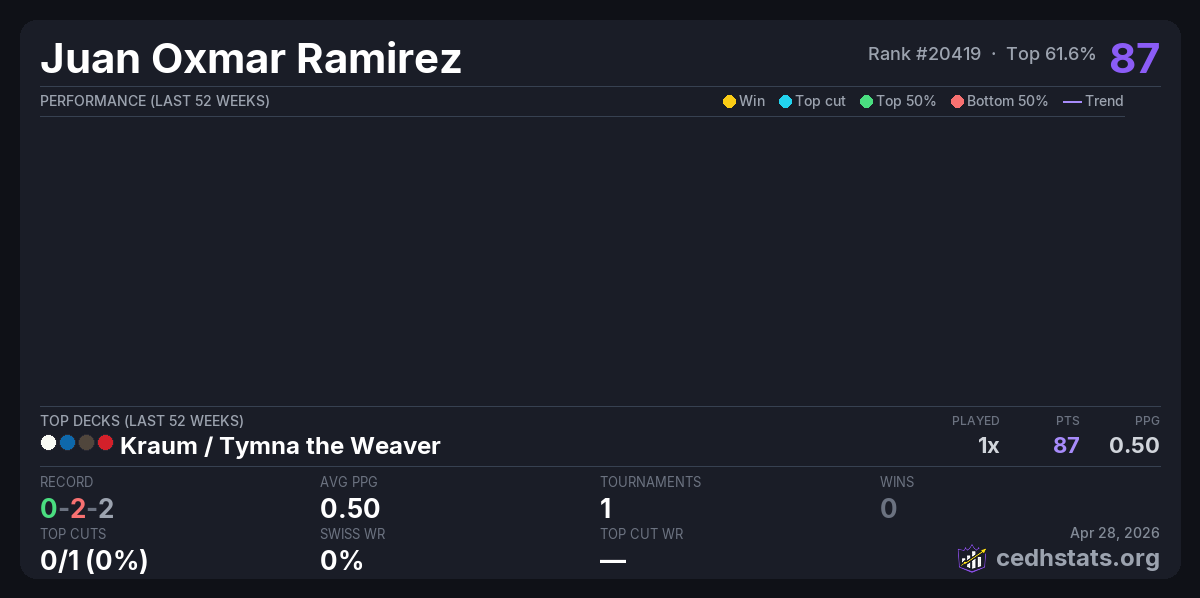This screenshot has width=1200, height=598.
Task: Click the large purple 87 score in header
Action: tap(1134, 58)
